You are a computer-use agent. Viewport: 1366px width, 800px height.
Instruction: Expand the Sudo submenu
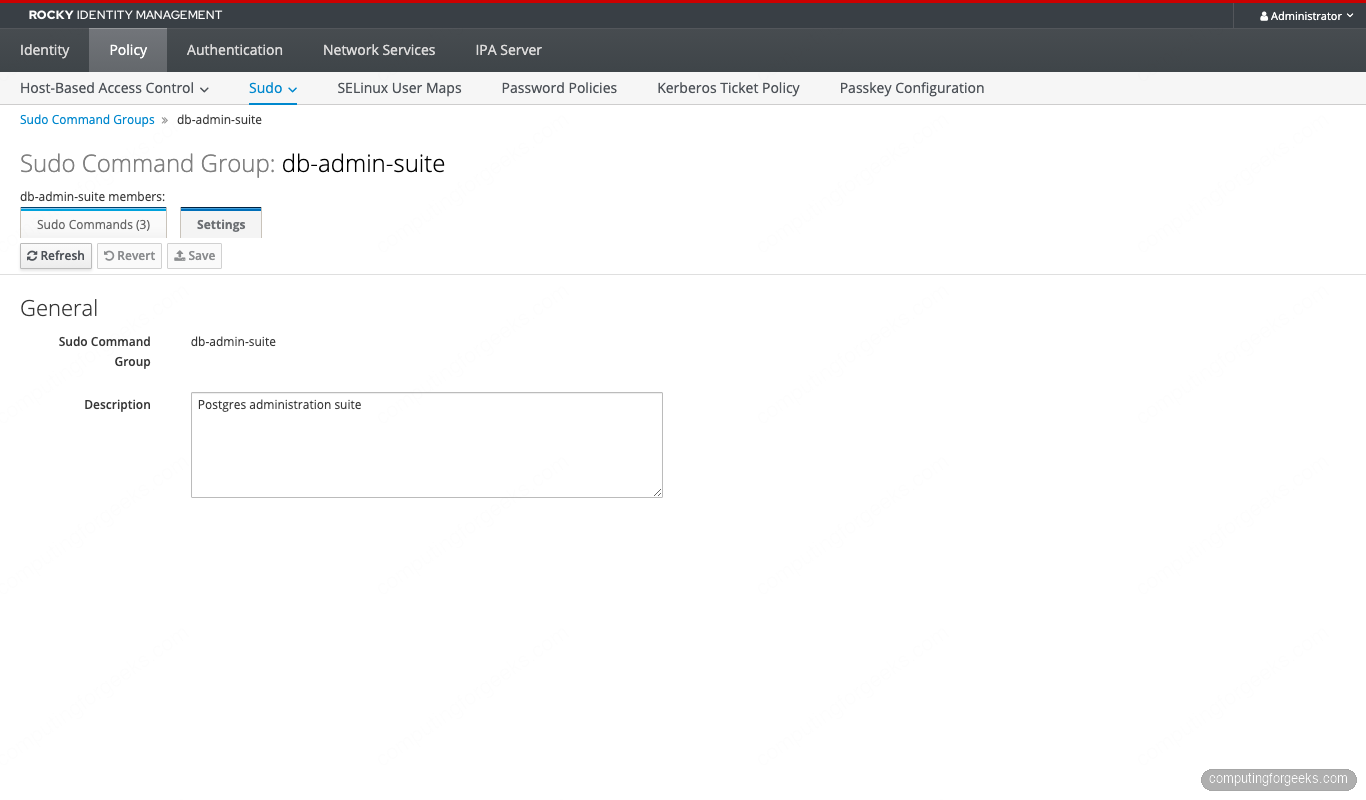tap(273, 88)
